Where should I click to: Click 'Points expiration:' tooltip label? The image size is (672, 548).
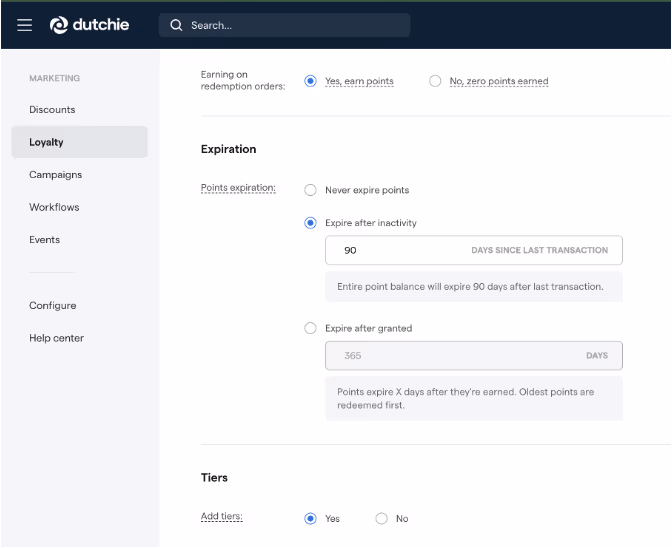coord(238,188)
